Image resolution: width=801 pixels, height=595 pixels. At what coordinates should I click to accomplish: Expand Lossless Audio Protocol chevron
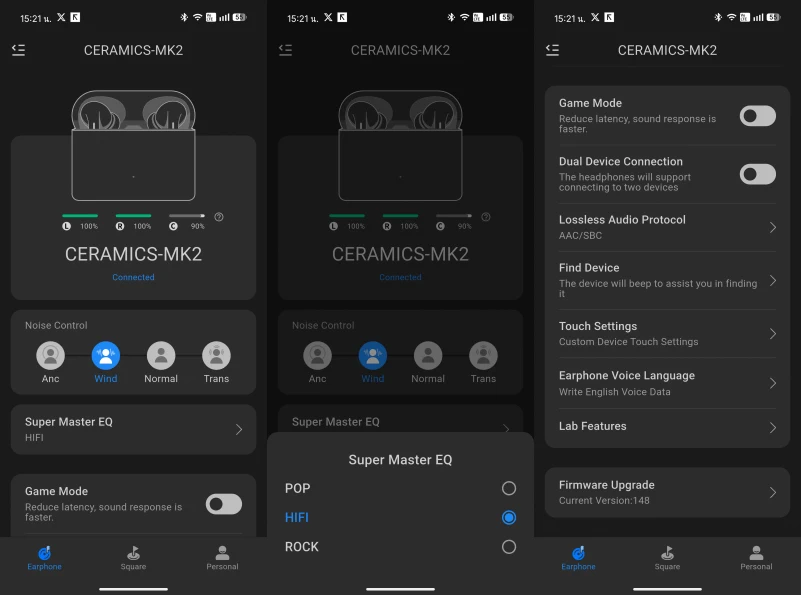tap(772, 228)
